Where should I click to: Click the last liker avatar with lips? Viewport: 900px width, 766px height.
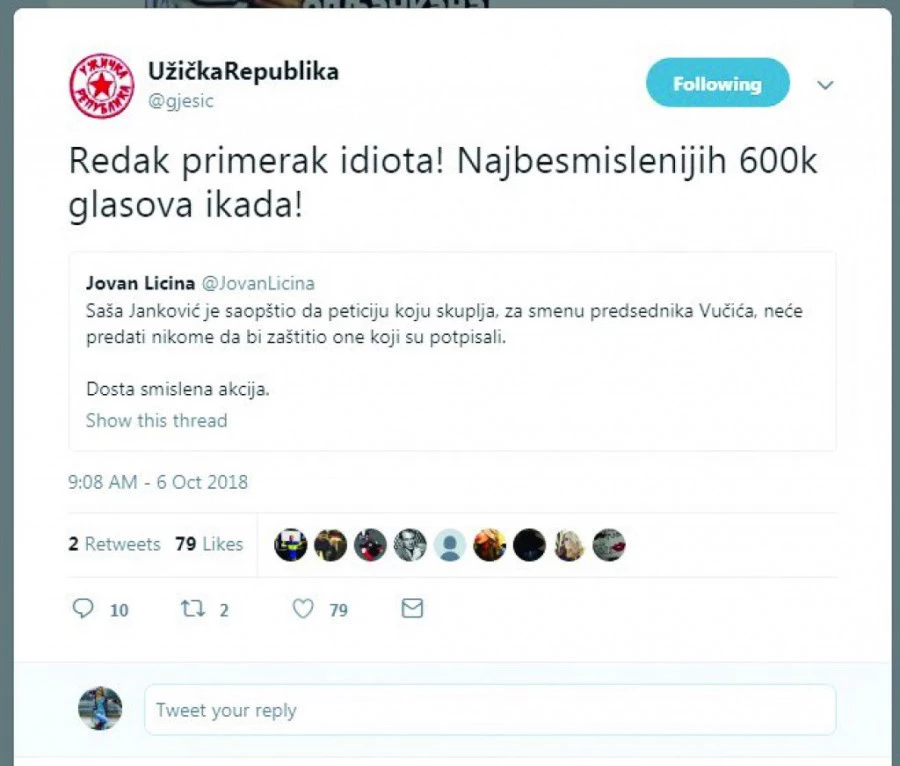(608, 545)
